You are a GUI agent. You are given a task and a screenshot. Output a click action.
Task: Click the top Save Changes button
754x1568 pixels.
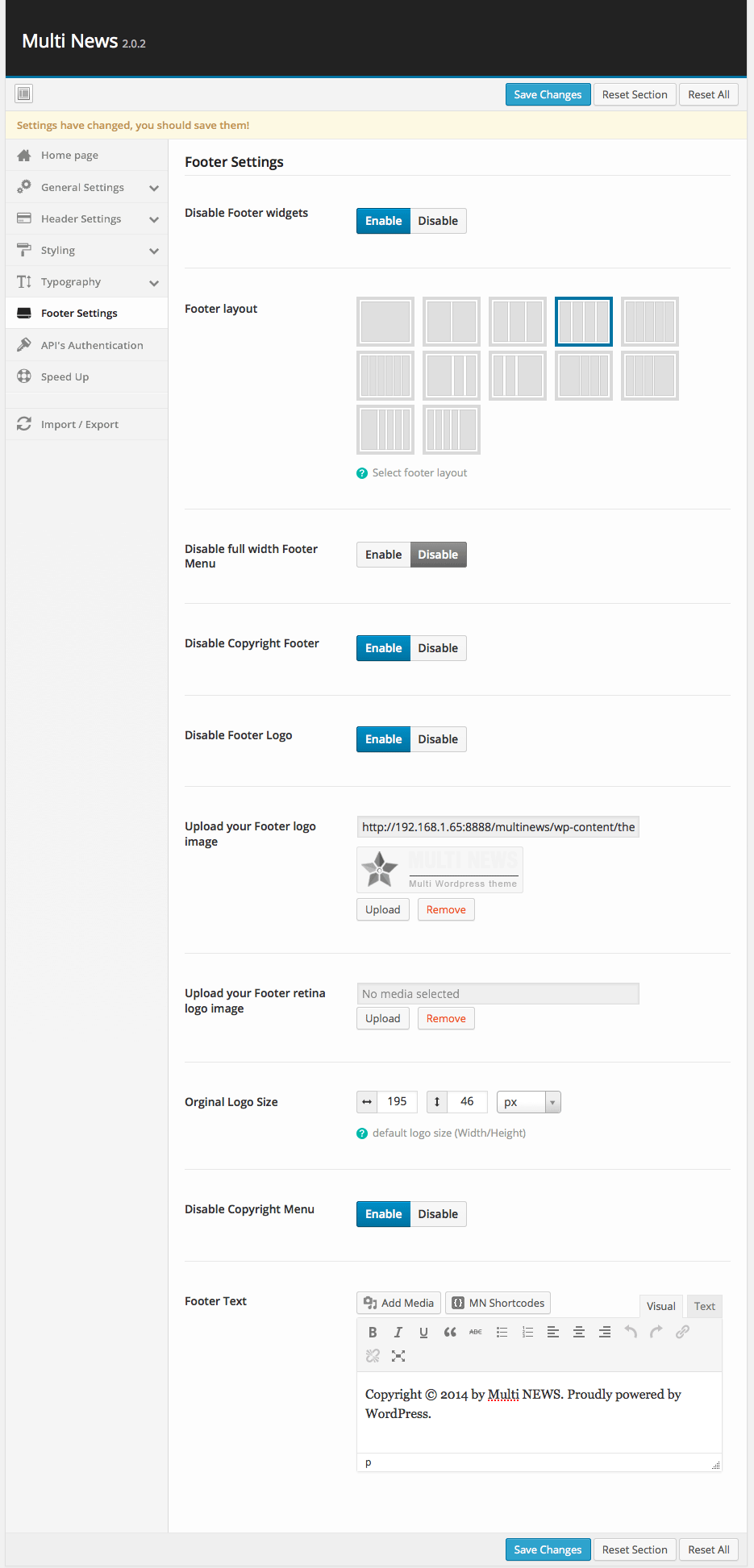(x=548, y=94)
